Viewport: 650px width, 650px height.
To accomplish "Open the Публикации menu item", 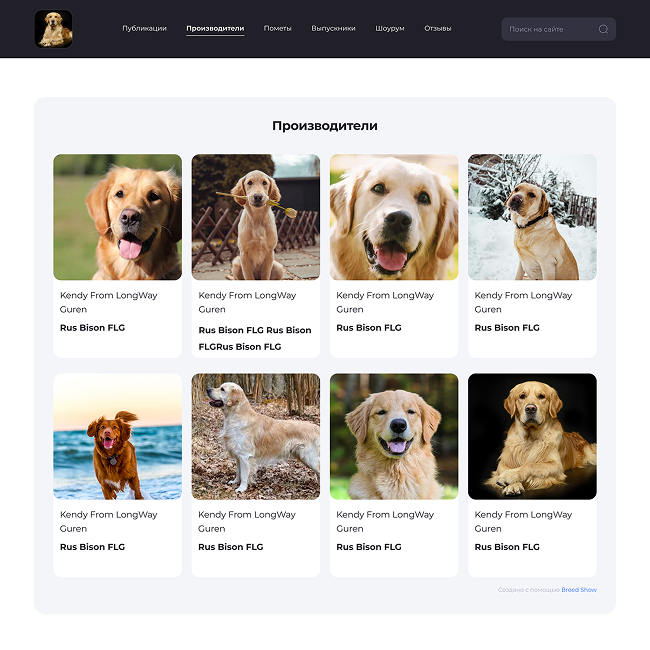I will click(x=144, y=29).
